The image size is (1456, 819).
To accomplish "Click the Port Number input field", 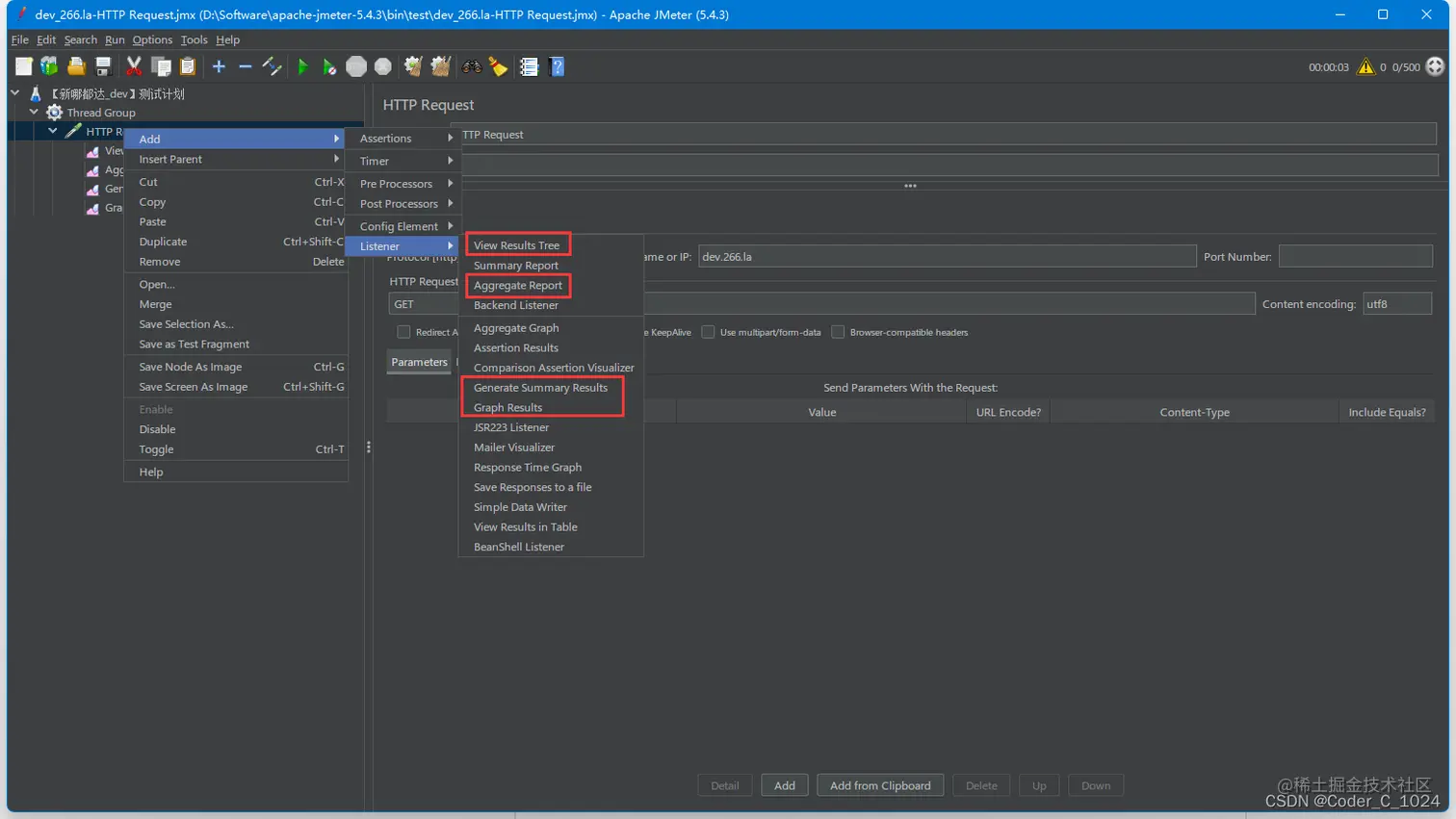I will click(1356, 257).
